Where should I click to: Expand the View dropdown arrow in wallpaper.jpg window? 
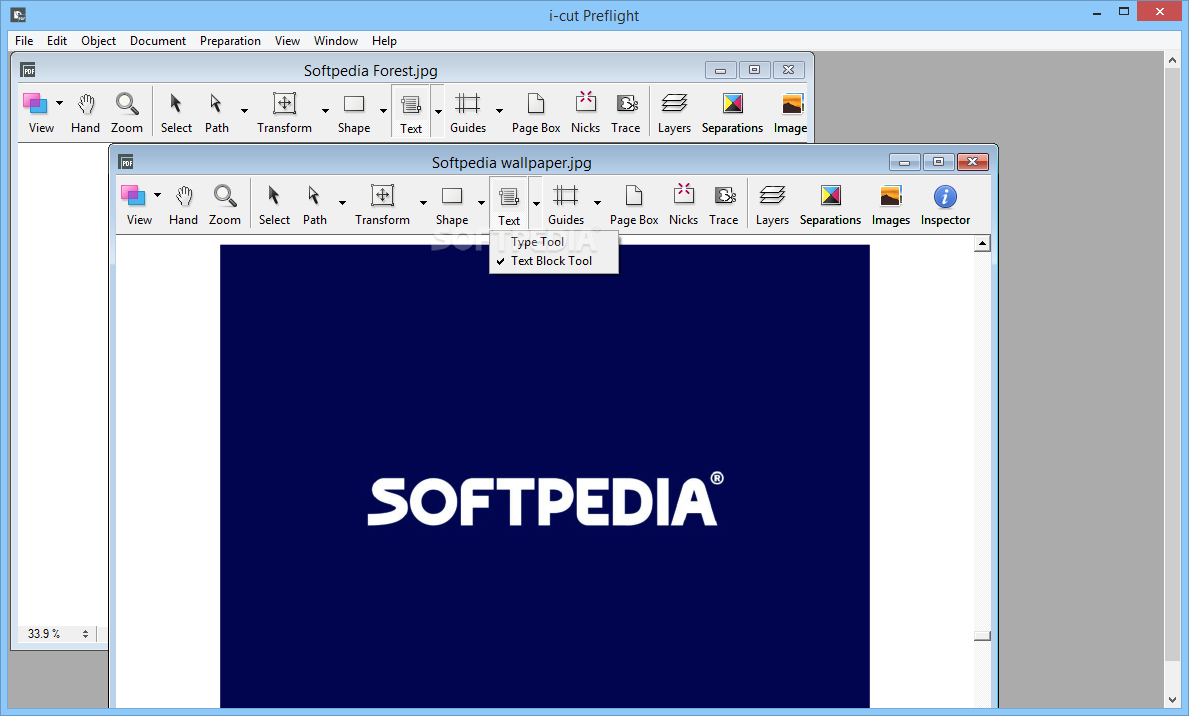click(x=157, y=195)
